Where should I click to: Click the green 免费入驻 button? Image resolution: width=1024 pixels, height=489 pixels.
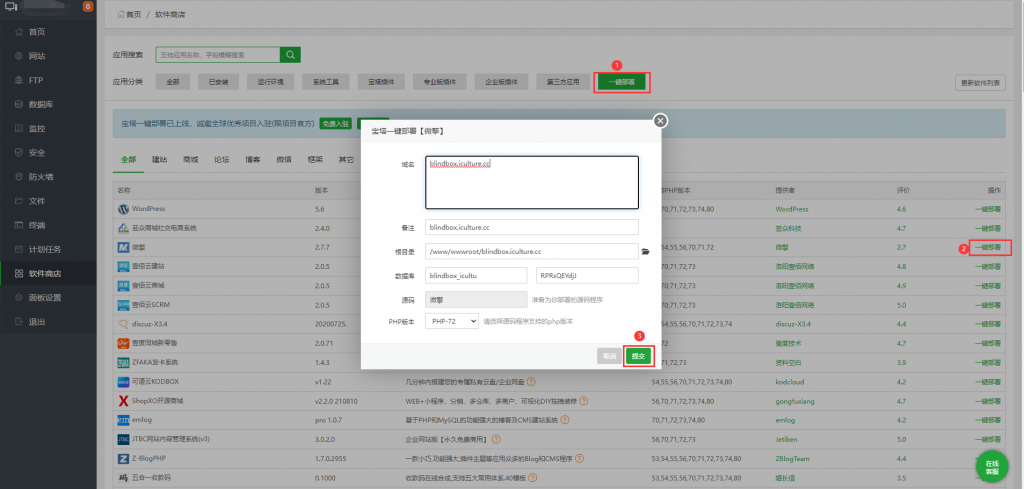[336, 123]
